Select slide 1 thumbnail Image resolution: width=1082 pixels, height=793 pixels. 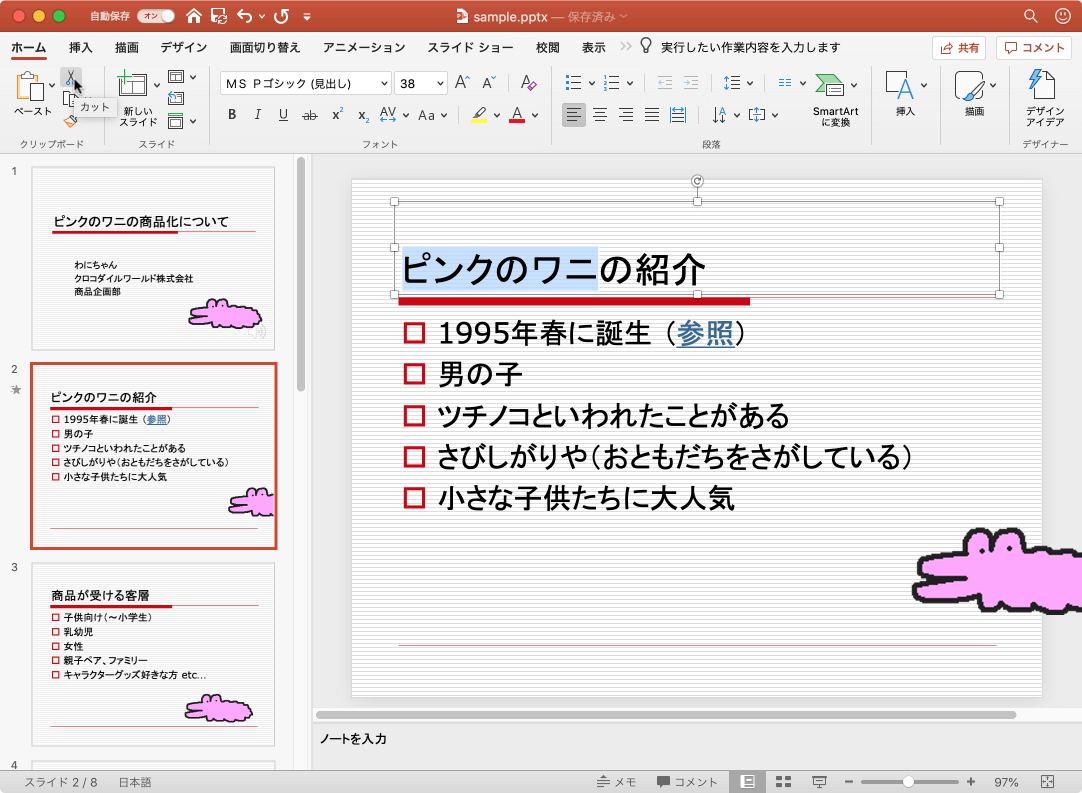(153, 258)
